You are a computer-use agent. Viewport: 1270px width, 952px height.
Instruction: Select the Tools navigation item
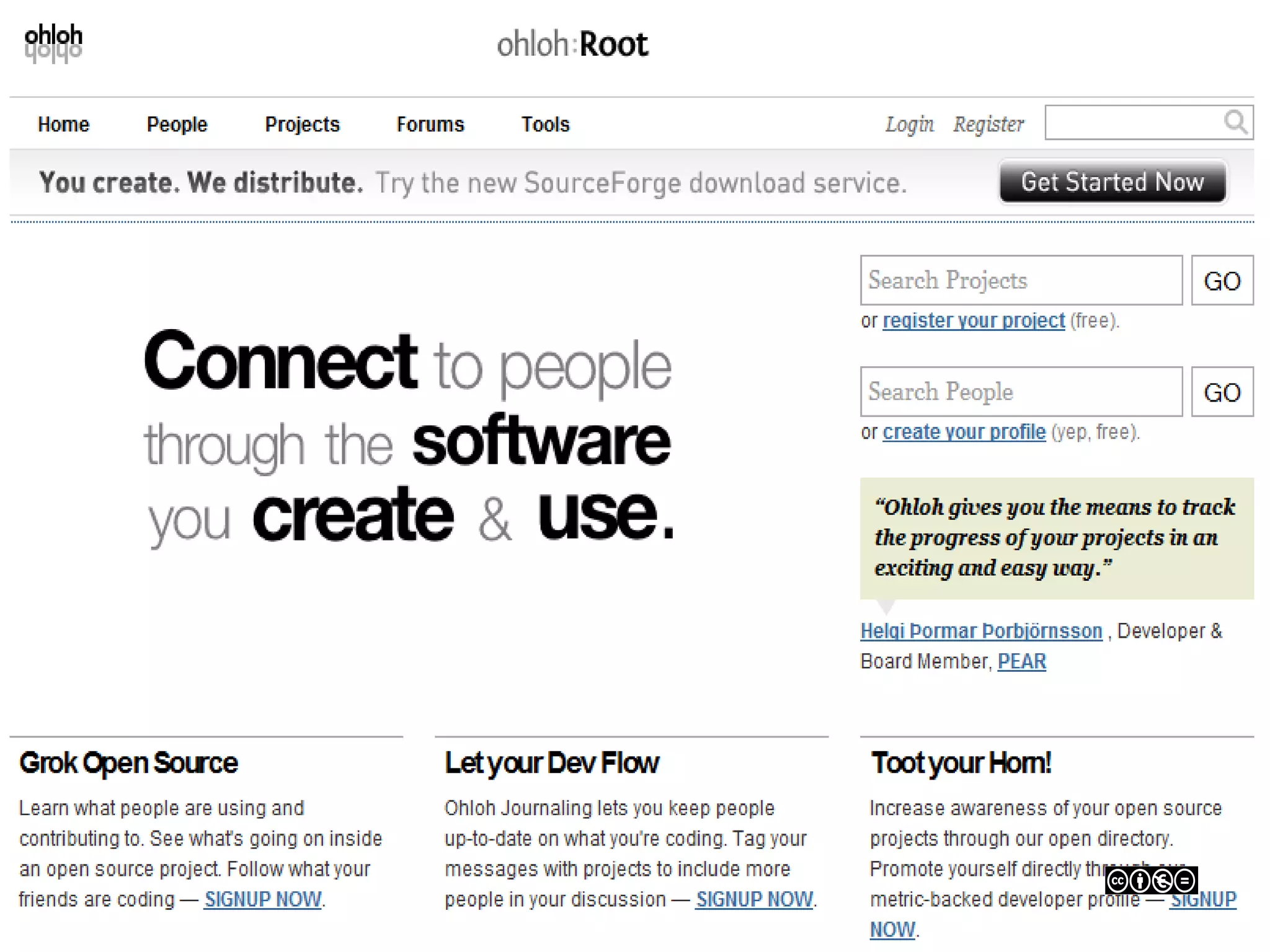545,125
